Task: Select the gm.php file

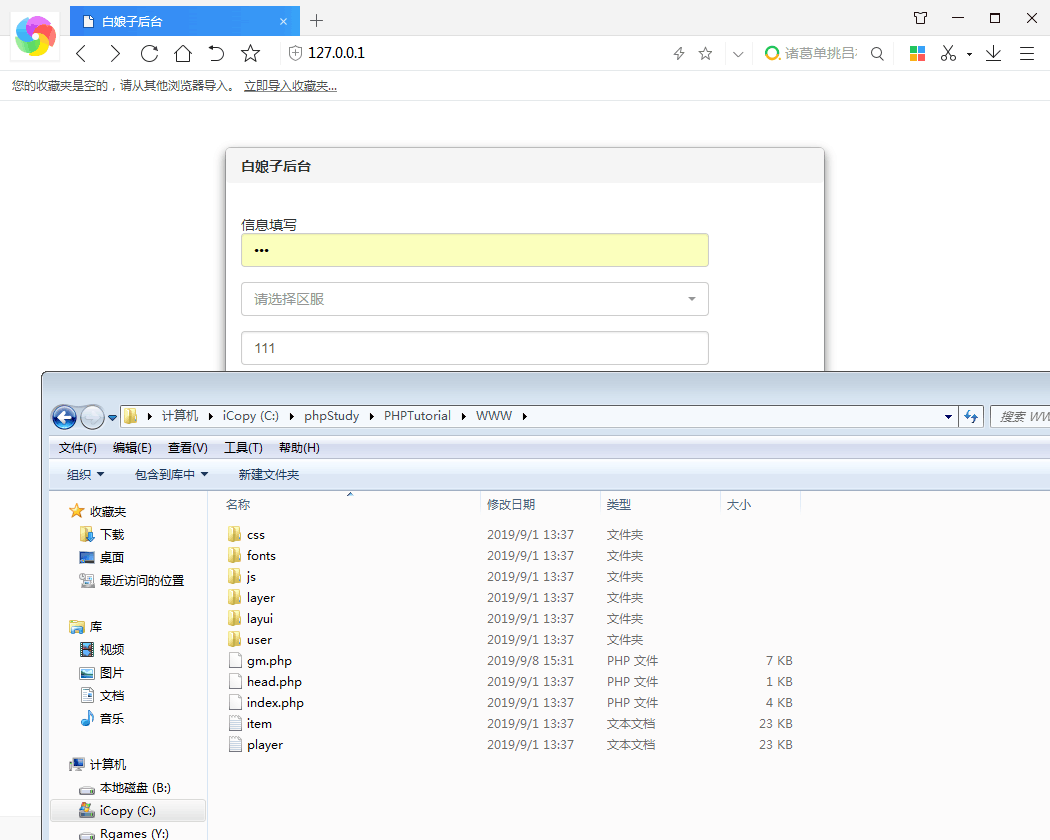Action: [x=269, y=661]
